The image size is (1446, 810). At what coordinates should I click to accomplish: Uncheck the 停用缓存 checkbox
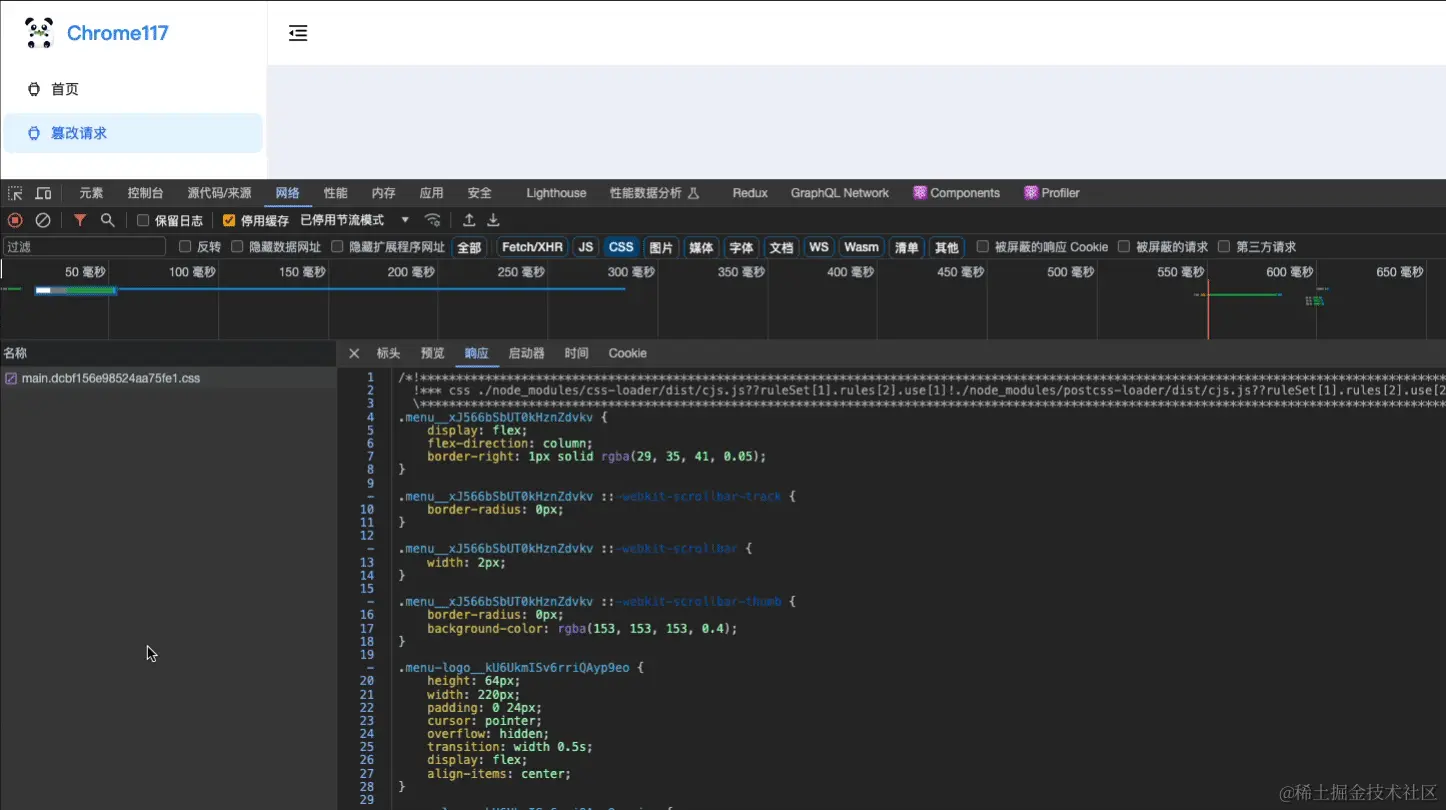(227, 220)
